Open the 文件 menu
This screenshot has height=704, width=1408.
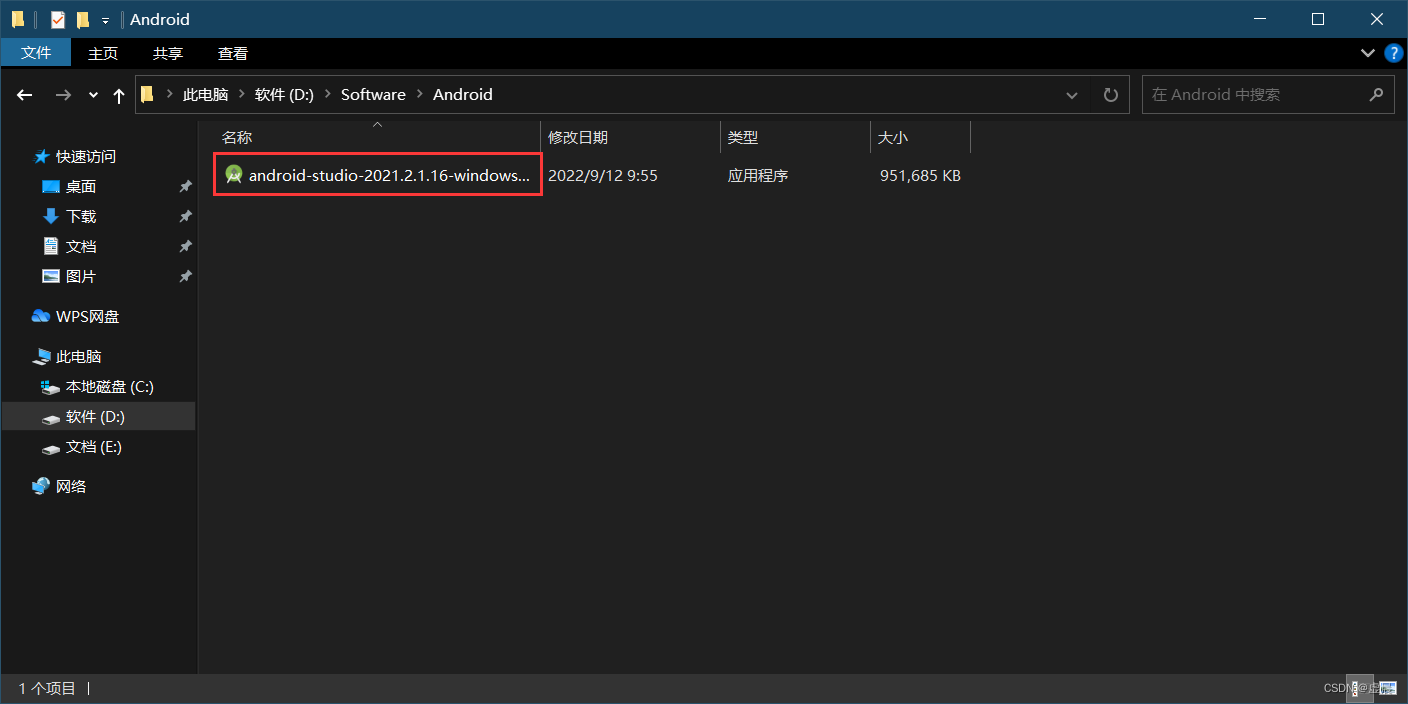[36, 53]
